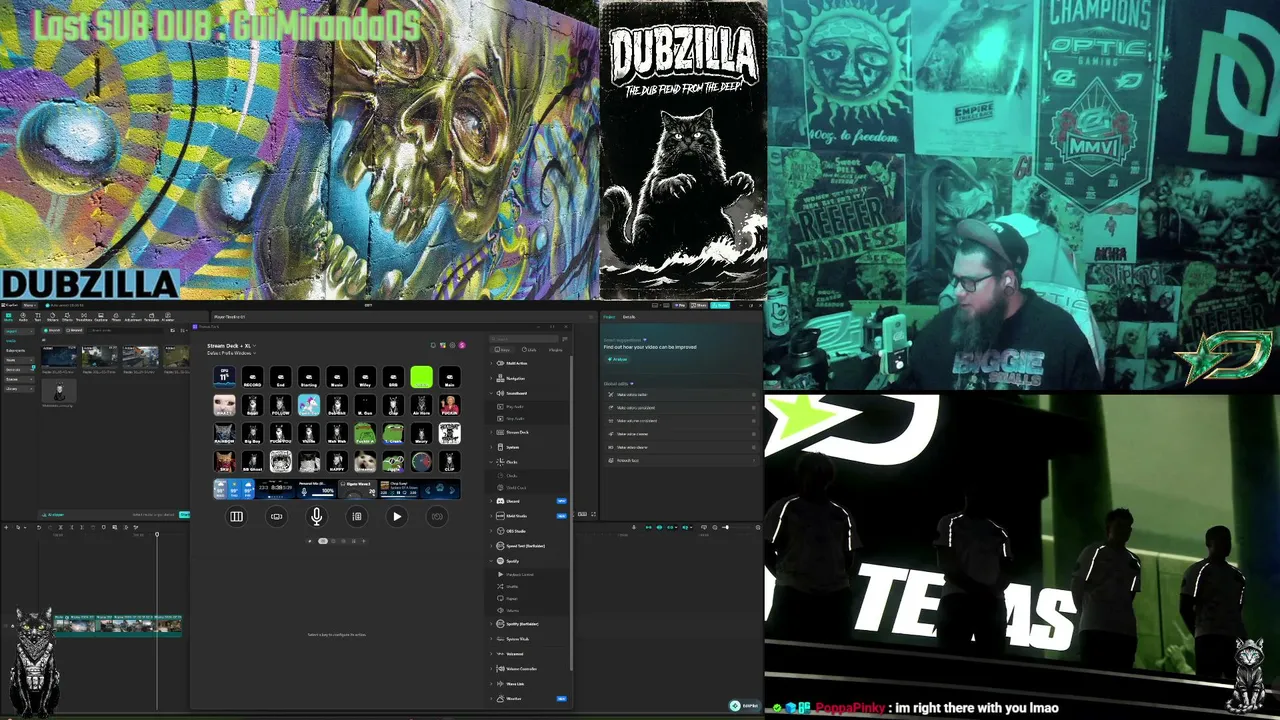The width and height of the screenshot is (1280, 720).
Task: Toggle the 'Make colors better' global edit
Action: 682,395
